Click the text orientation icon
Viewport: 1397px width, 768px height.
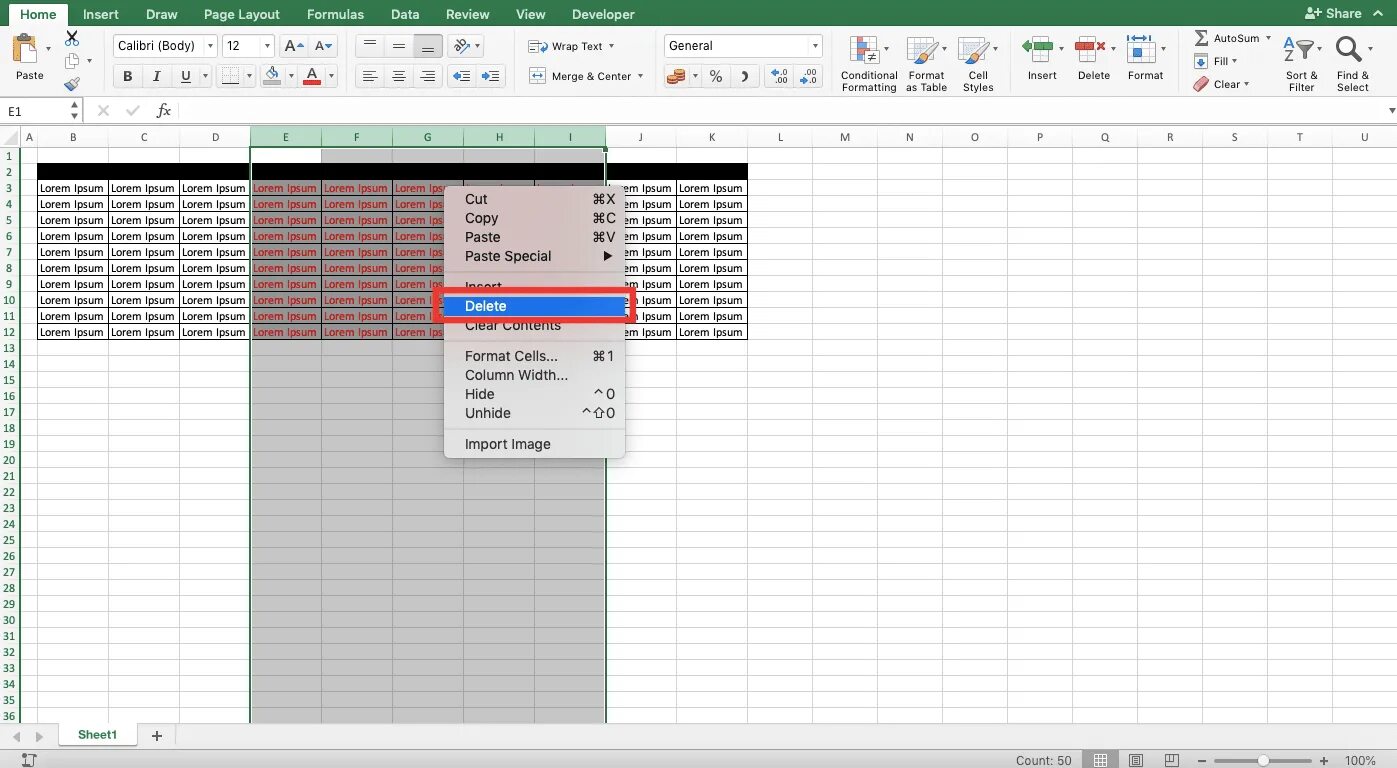click(460, 46)
